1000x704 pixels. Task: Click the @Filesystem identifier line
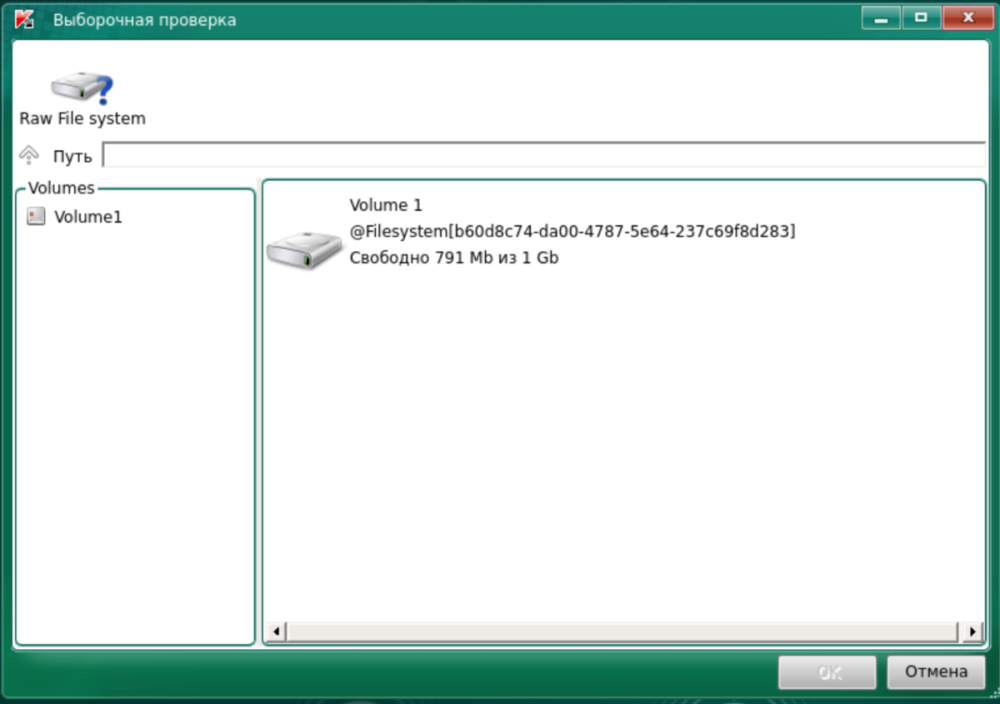pos(572,231)
